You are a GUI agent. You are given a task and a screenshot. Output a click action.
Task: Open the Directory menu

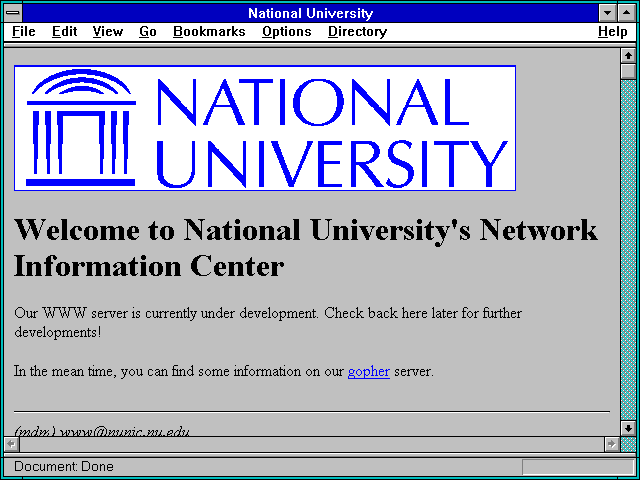(358, 32)
